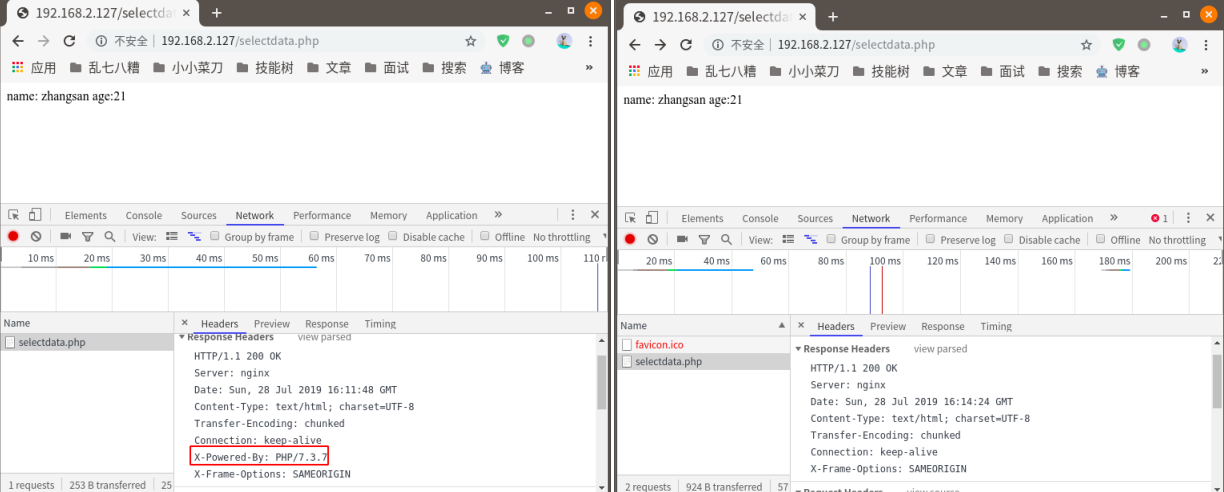Viewport: 1224px width, 492px height.
Task: Show more bookmarks in left window
Action: [x=589, y=68]
